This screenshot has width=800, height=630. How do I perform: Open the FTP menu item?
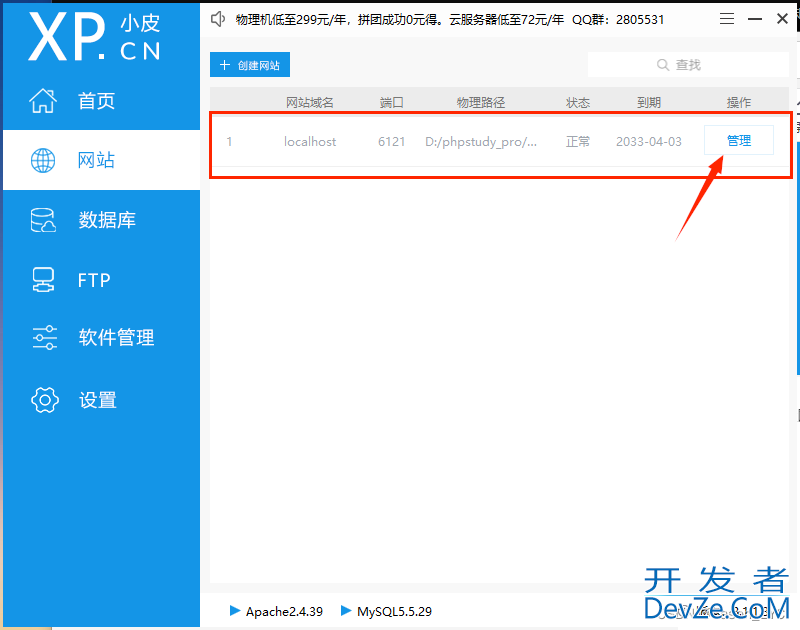tap(101, 280)
